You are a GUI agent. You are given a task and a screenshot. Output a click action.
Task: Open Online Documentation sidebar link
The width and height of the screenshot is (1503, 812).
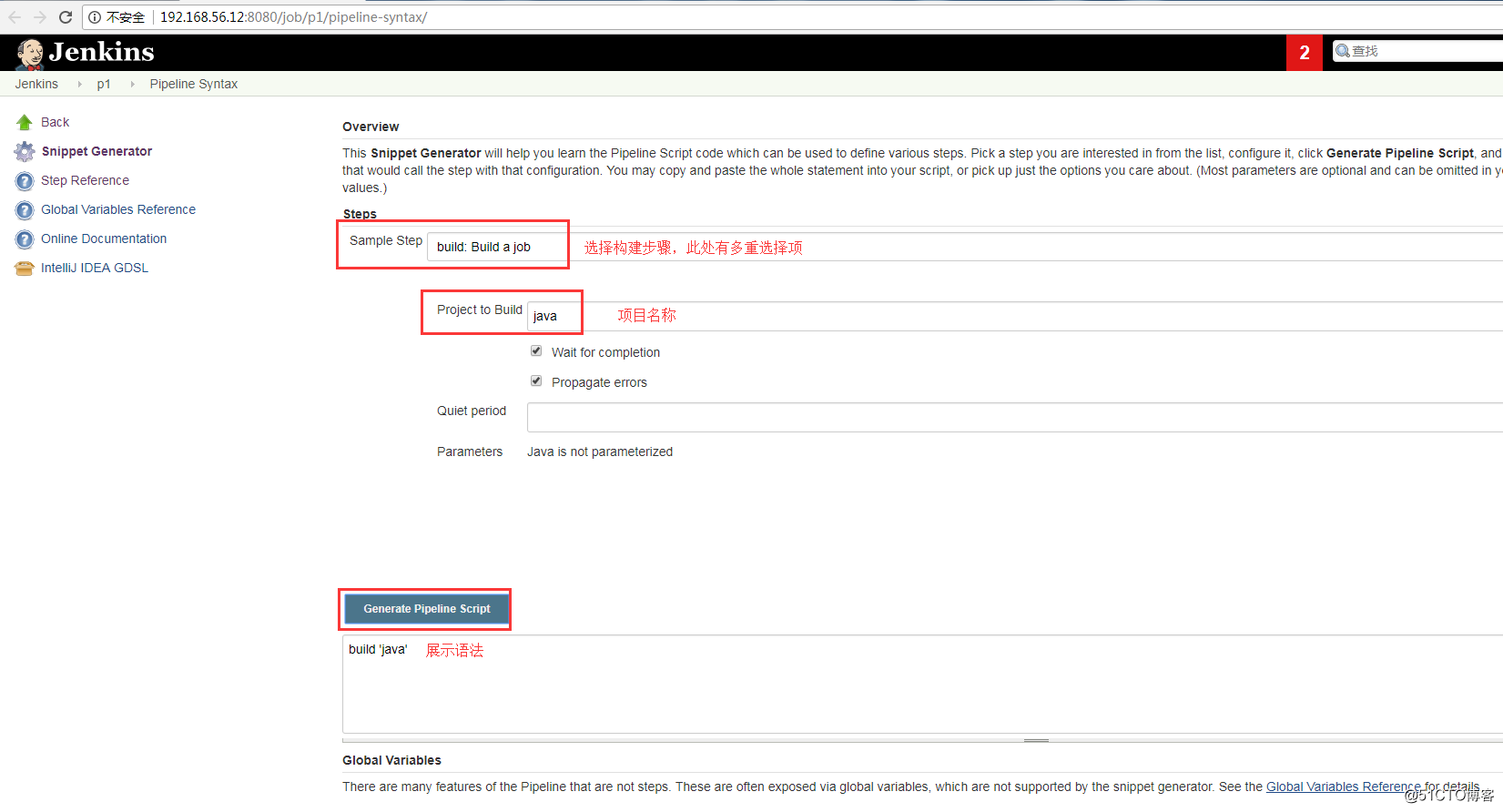[x=104, y=239]
